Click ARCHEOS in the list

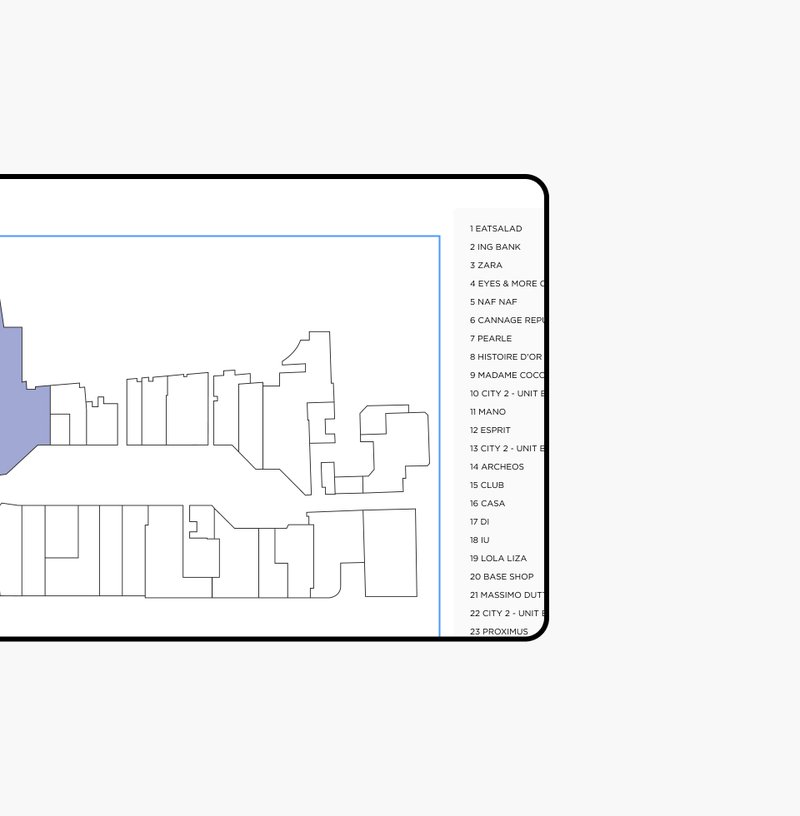coord(497,467)
